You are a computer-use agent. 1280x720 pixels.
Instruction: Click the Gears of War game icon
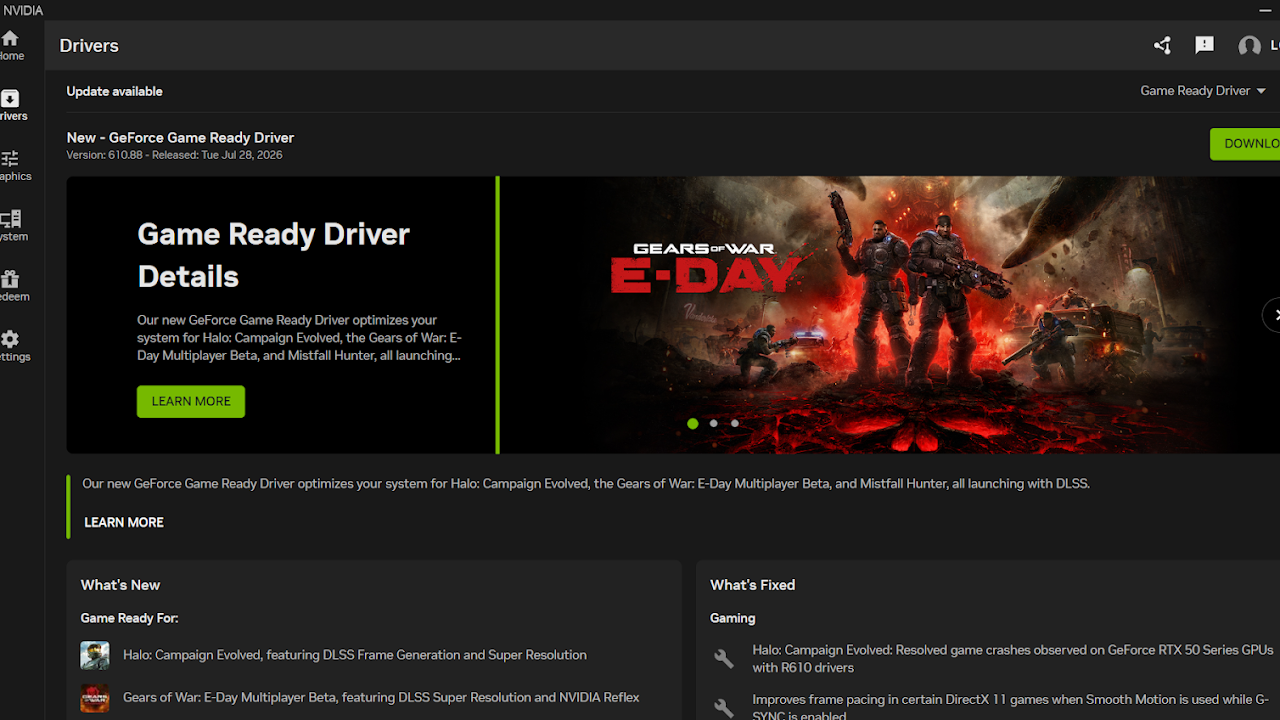tap(95, 697)
